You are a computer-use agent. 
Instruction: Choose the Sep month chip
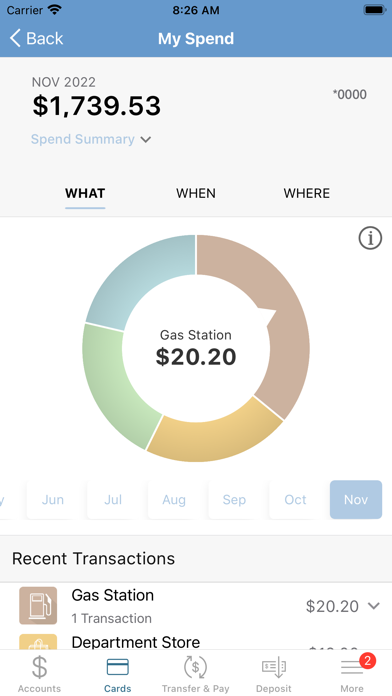pos(234,499)
